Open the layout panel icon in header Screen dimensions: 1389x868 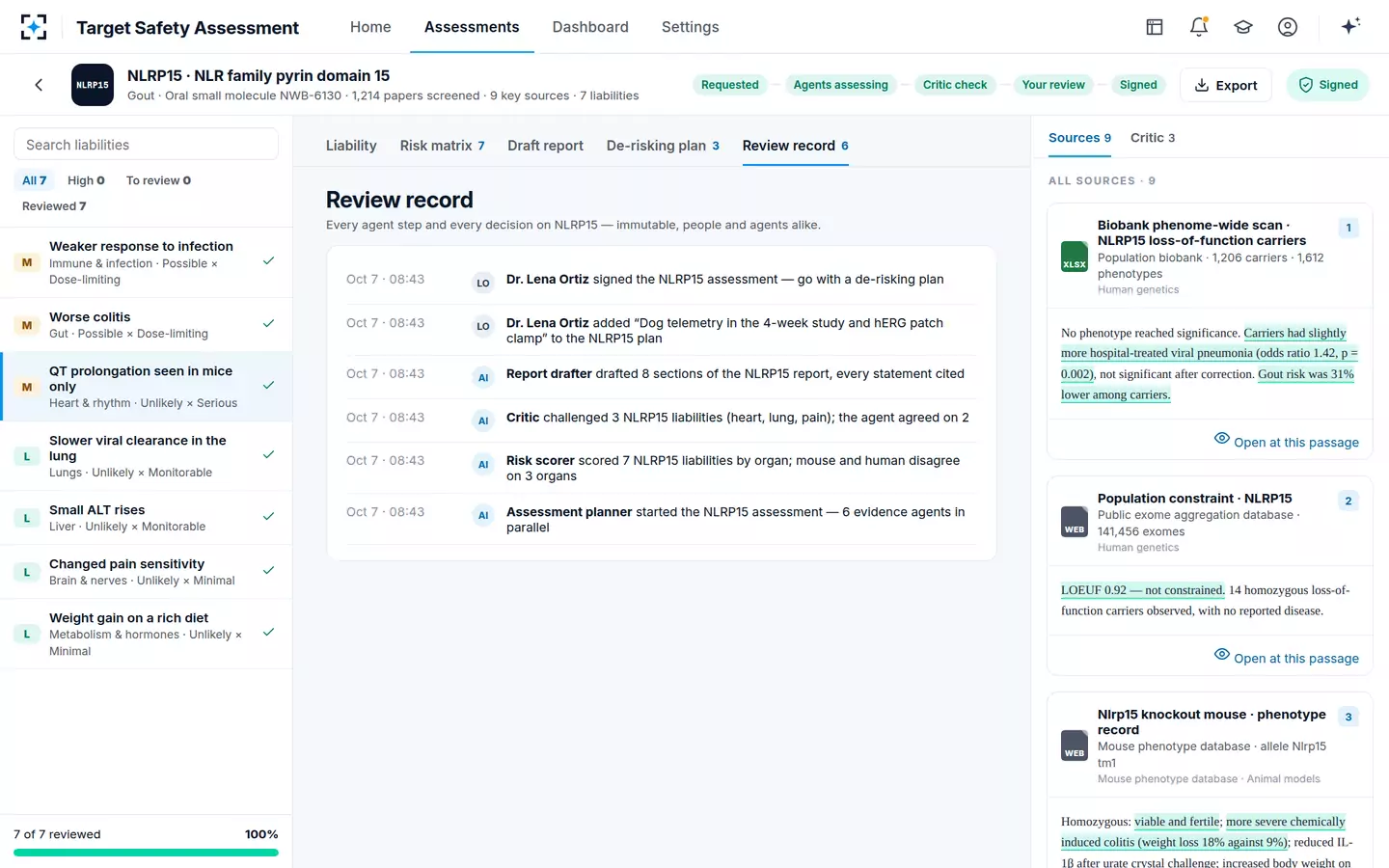tap(1155, 27)
